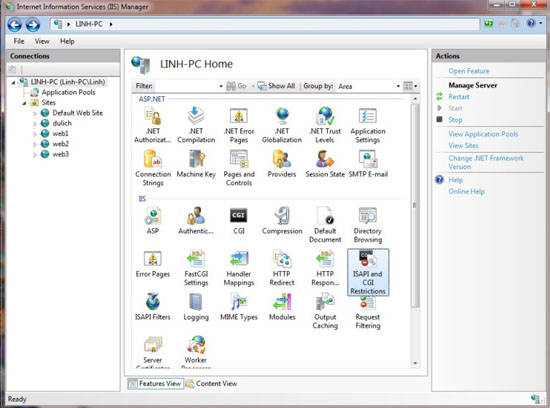The width and height of the screenshot is (550, 408).
Task: Open the File menu
Action: [x=19, y=41]
